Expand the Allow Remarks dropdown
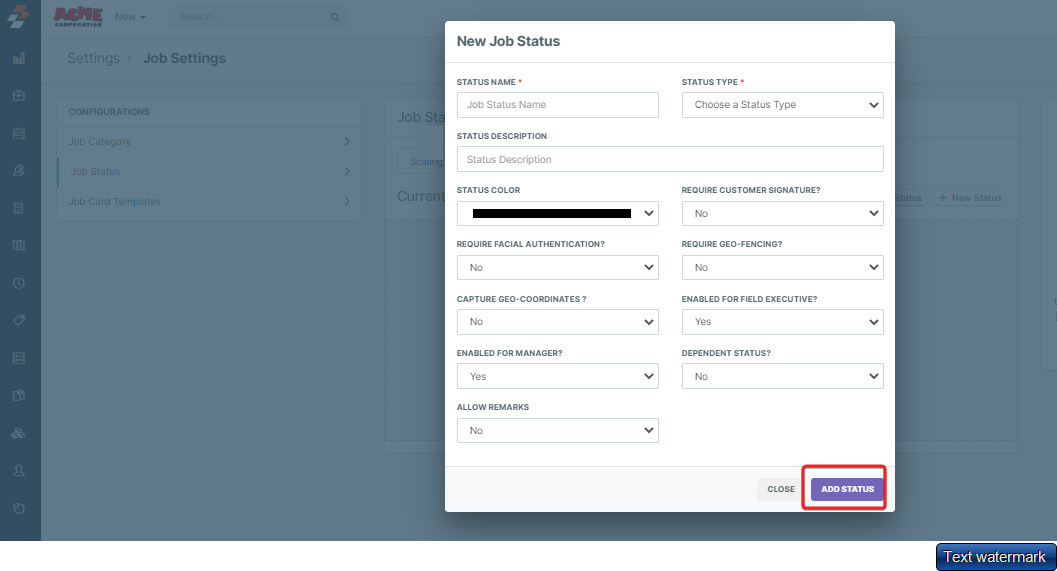Screen dimensions: 1057x571 (557, 430)
